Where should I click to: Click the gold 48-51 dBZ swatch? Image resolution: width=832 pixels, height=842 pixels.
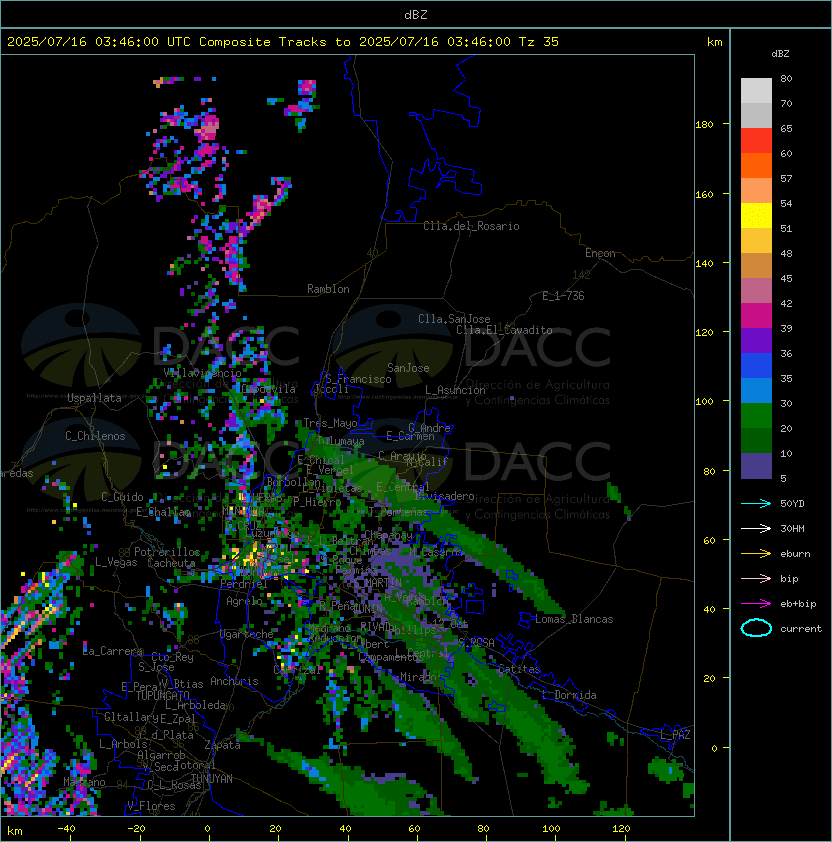[756, 241]
